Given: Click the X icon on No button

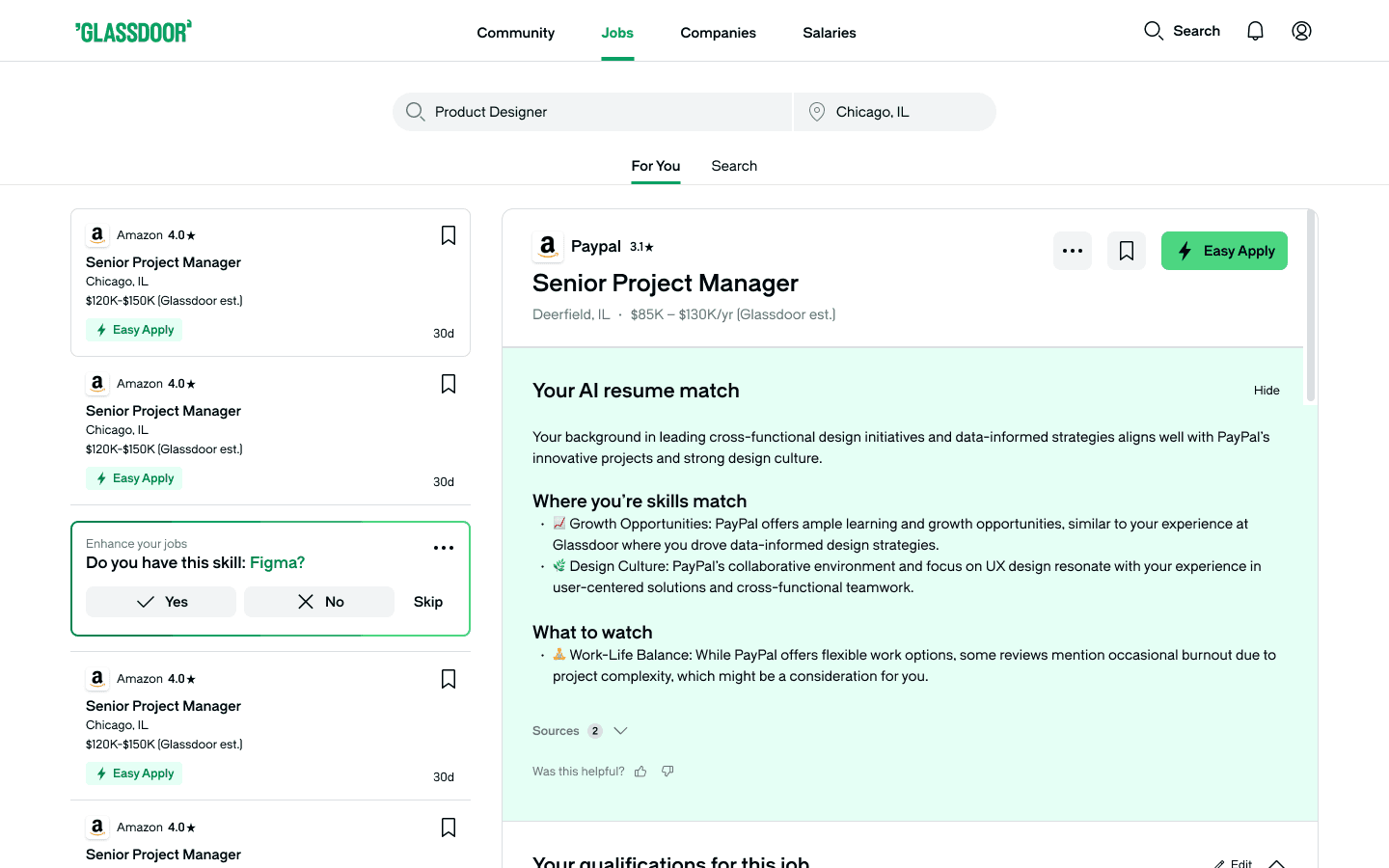Looking at the screenshot, I should 306,602.
